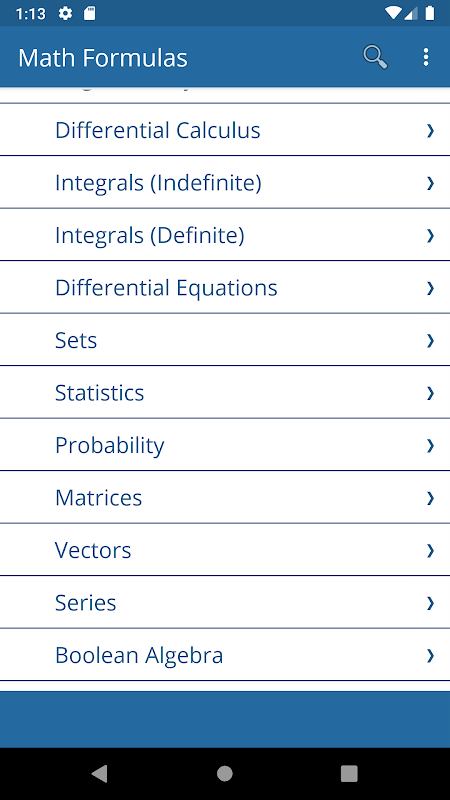
Task: Tap the settings gear in status bar
Action: (65, 13)
